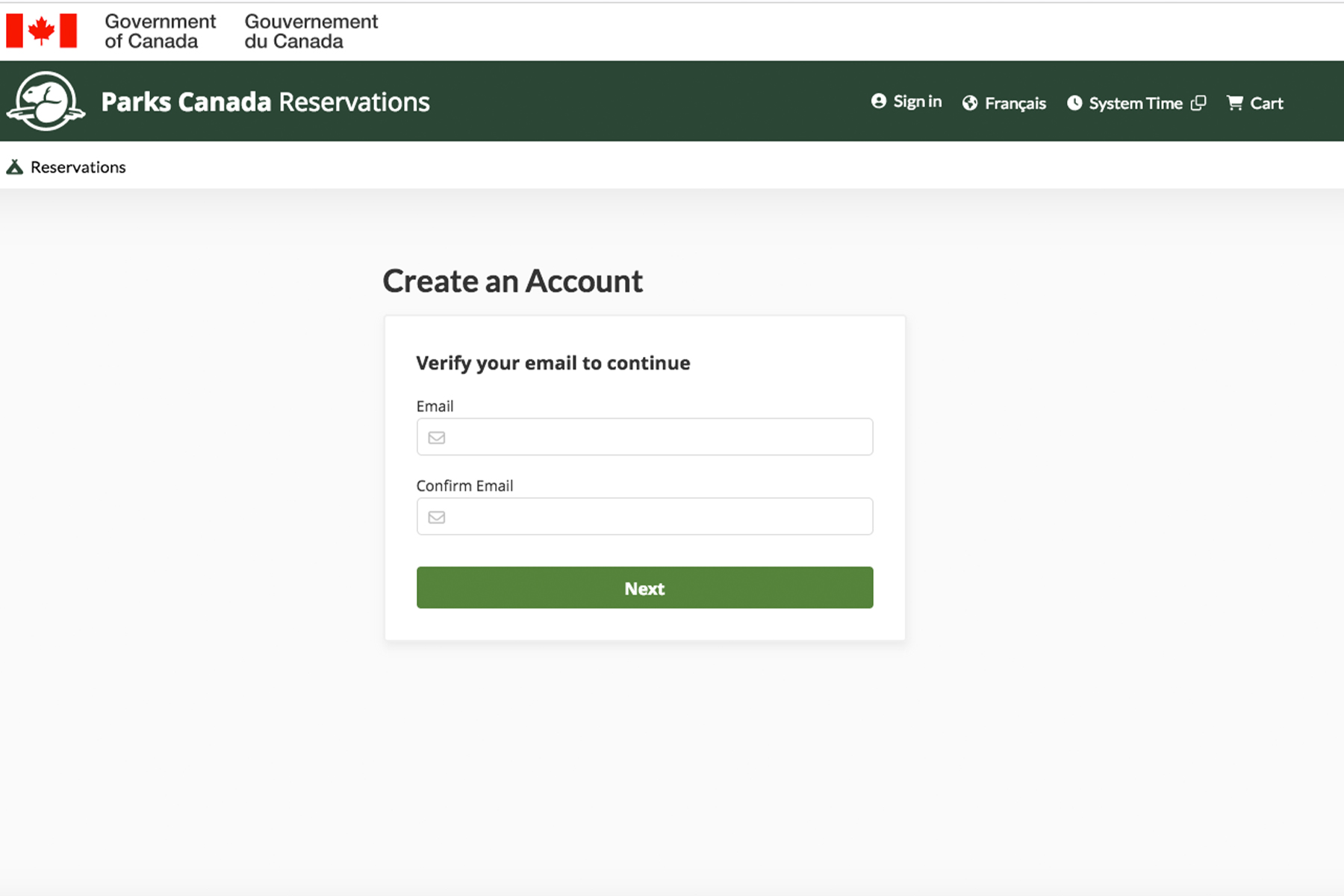Click the tent icon beside Reservations
Image resolution: width=1344 pixels, height=896 pixels.
click(15, 167)
